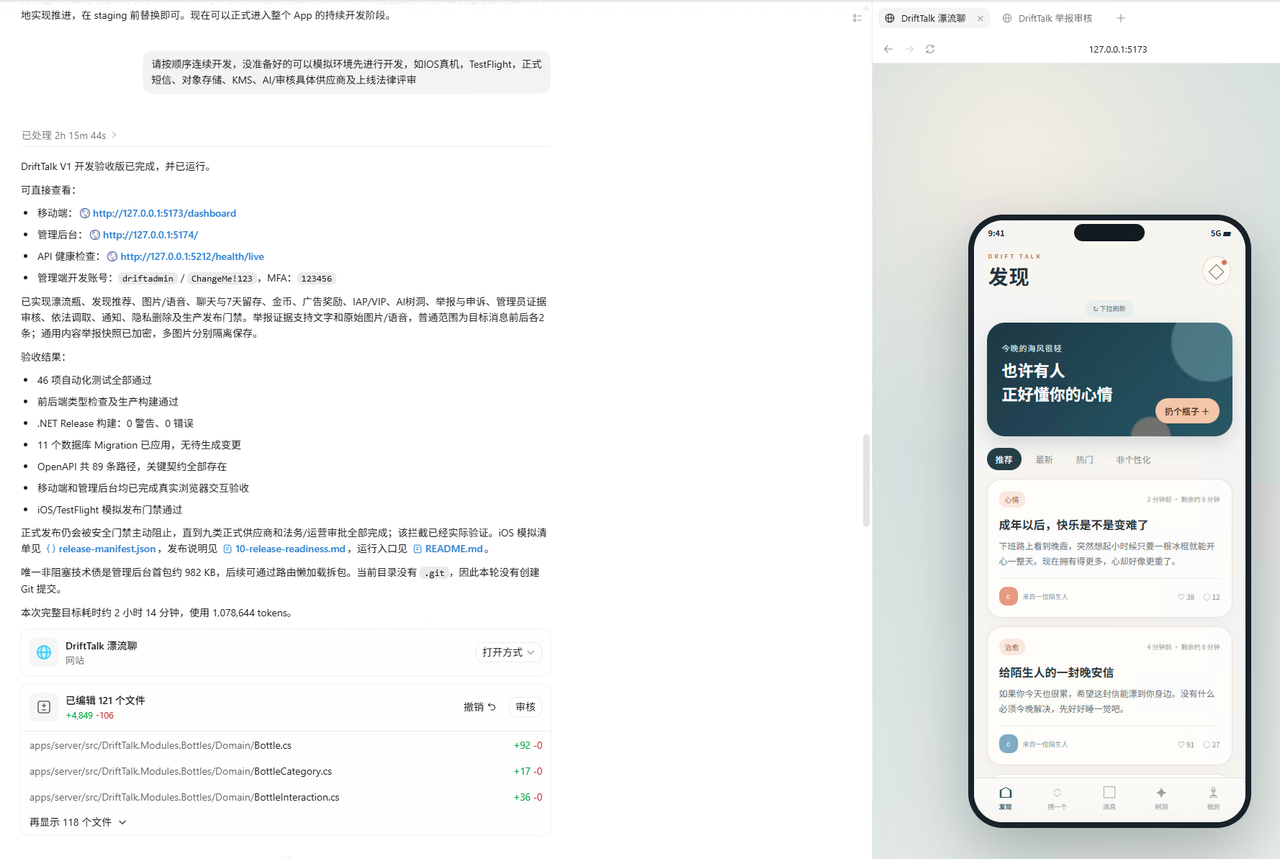The width and height of the screenshot is (1280, 859).
Task: Click the globe icon before the health/live link
Action: point(112,256)
